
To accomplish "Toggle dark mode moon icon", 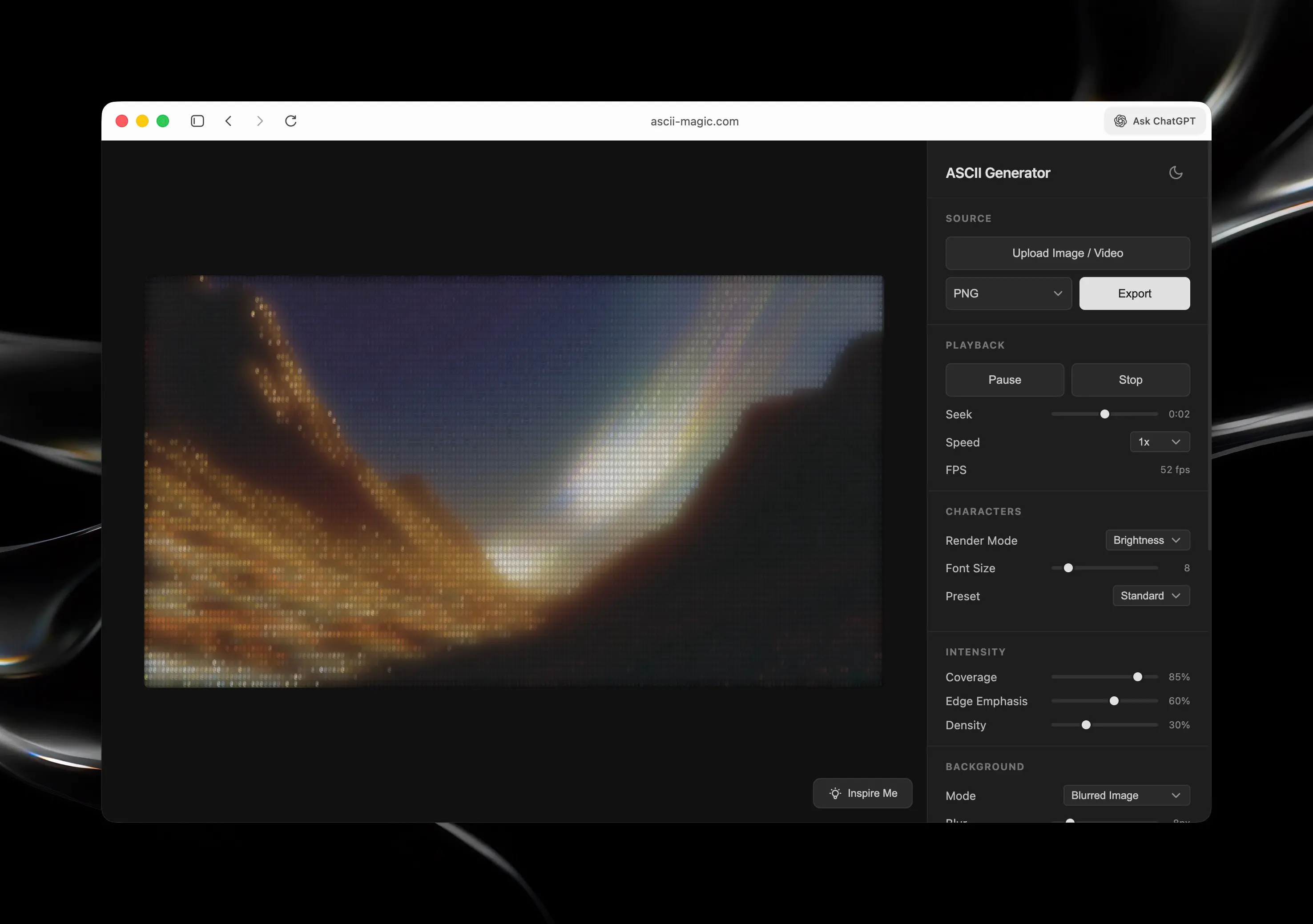I will click(x=1175, y=173).
